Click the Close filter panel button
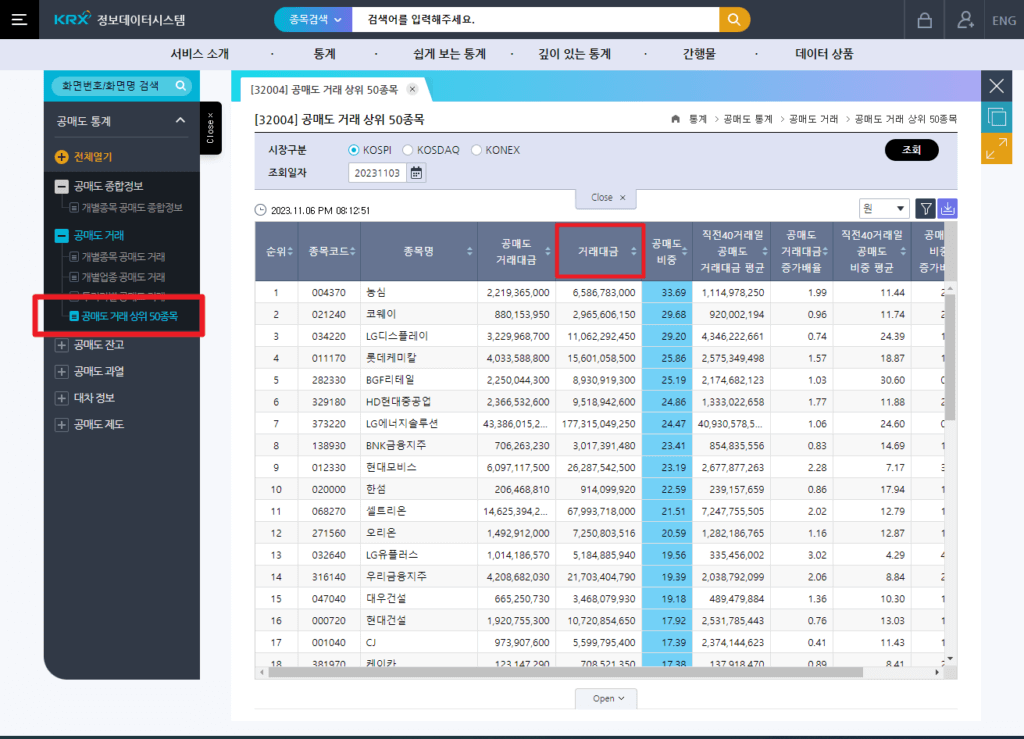The image size is (1024, 739). [x=606, y=198]
